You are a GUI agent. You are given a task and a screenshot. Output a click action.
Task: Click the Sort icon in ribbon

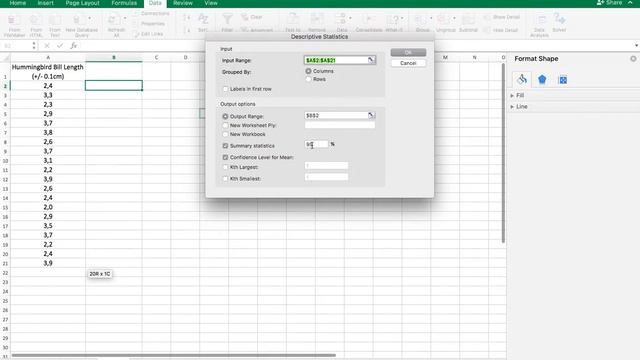pos(203,19)
